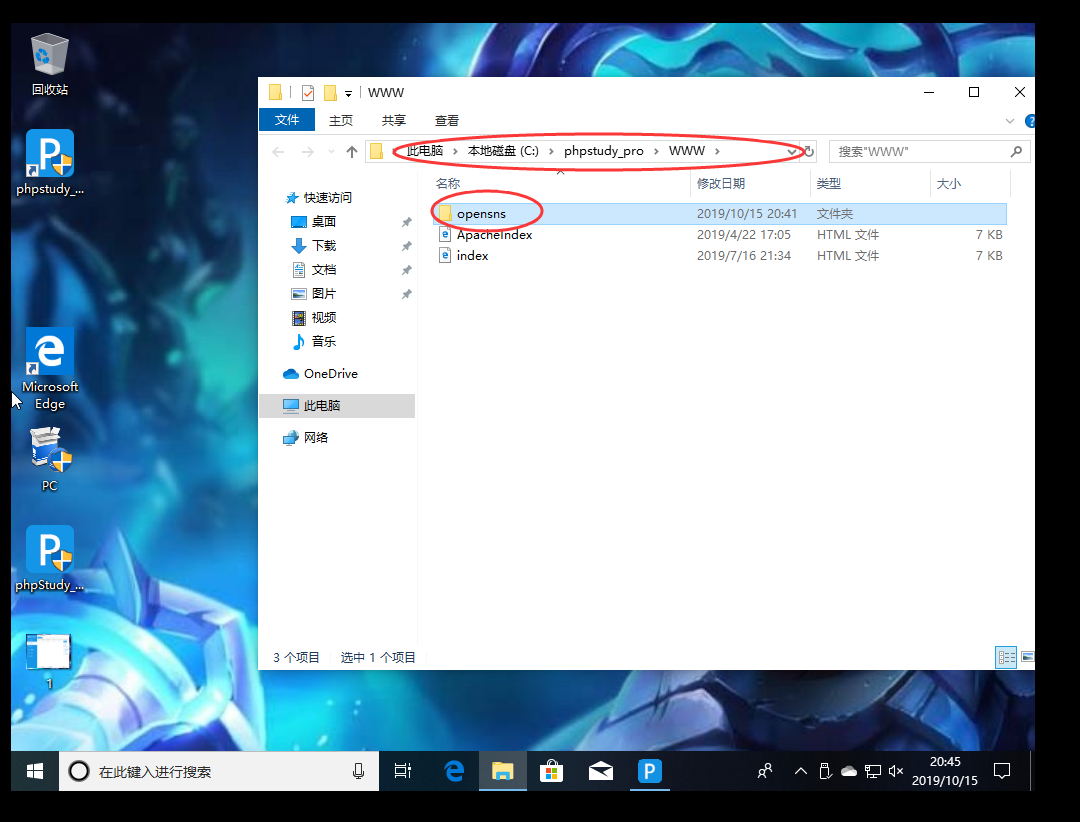Switch to the 共享 ribbon tab

(x=393, y=120)
